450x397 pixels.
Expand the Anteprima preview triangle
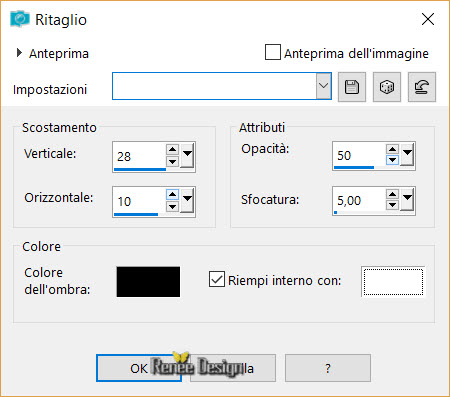19,53
